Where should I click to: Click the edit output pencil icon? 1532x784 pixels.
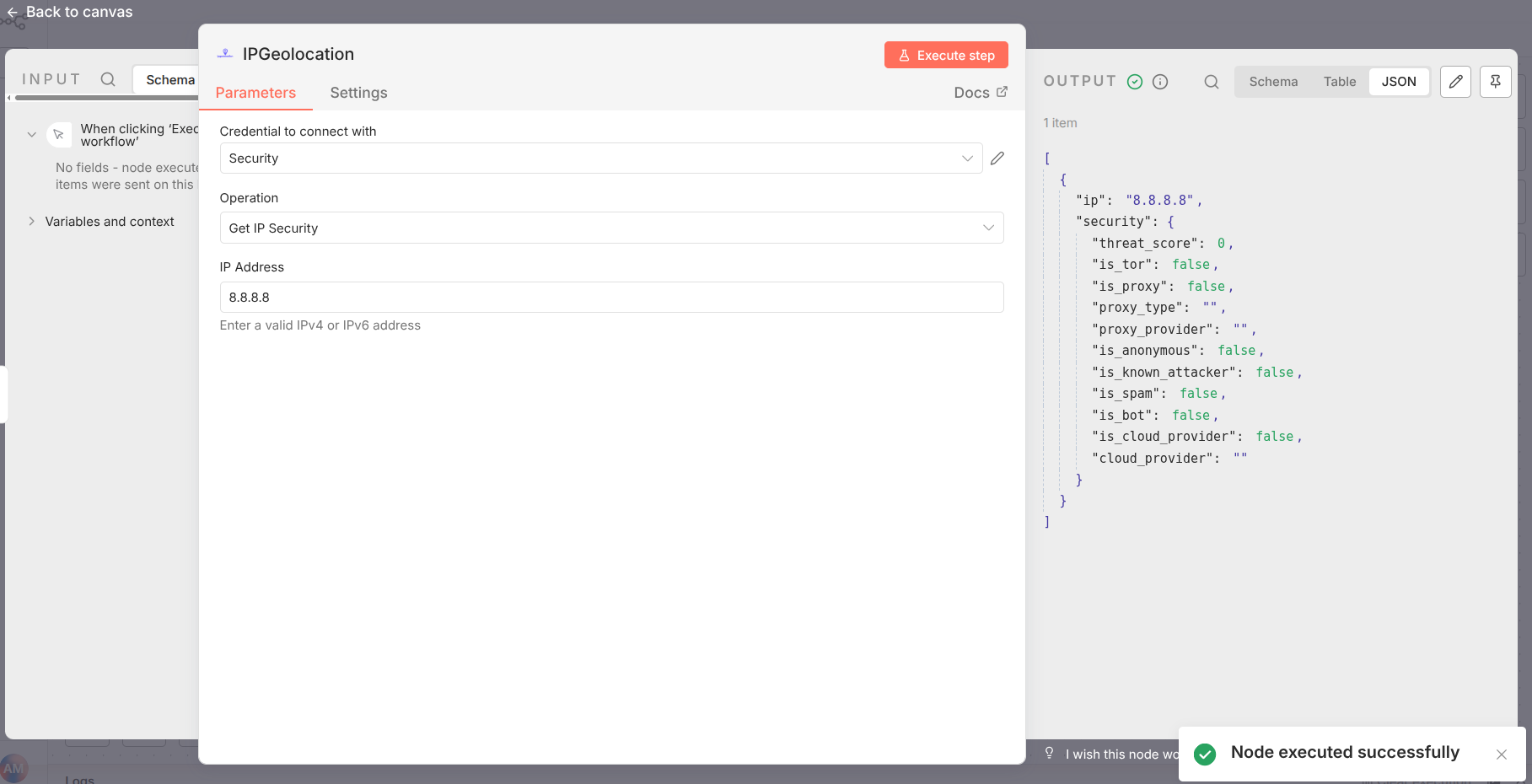tap(1455, 82)
